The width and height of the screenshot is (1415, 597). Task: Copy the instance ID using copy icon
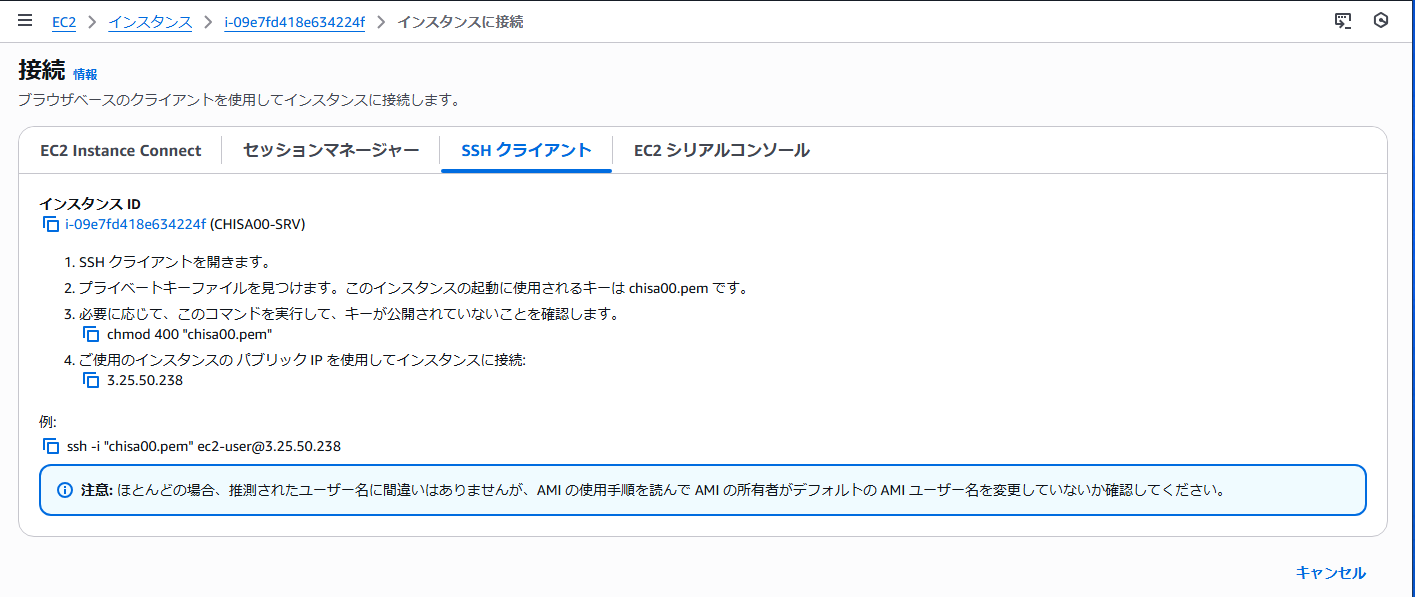point(51,225)
